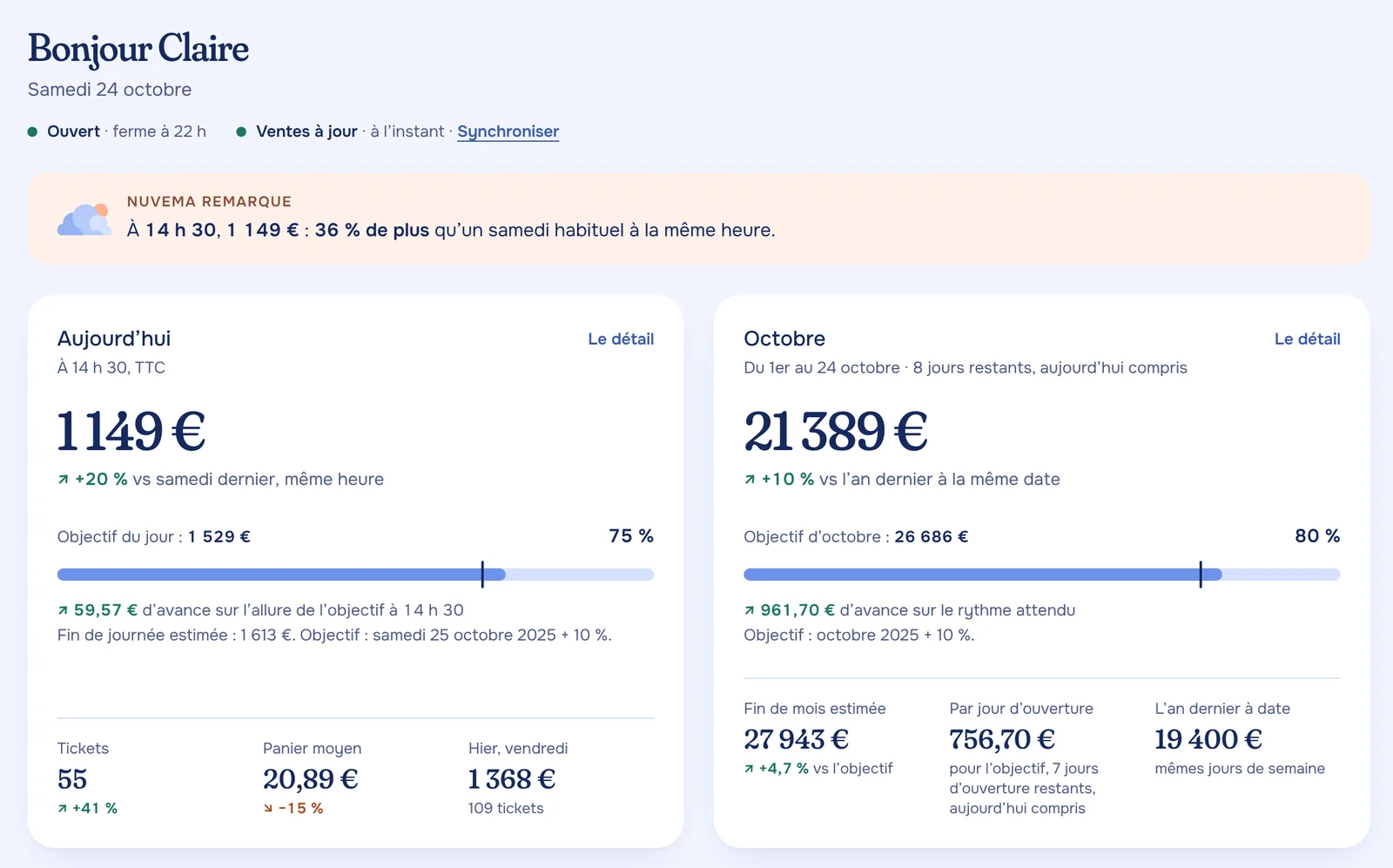This screenshot has width=1393, height=868.
Task: Click the 21 389 € October total
Action: click(836, 431)
